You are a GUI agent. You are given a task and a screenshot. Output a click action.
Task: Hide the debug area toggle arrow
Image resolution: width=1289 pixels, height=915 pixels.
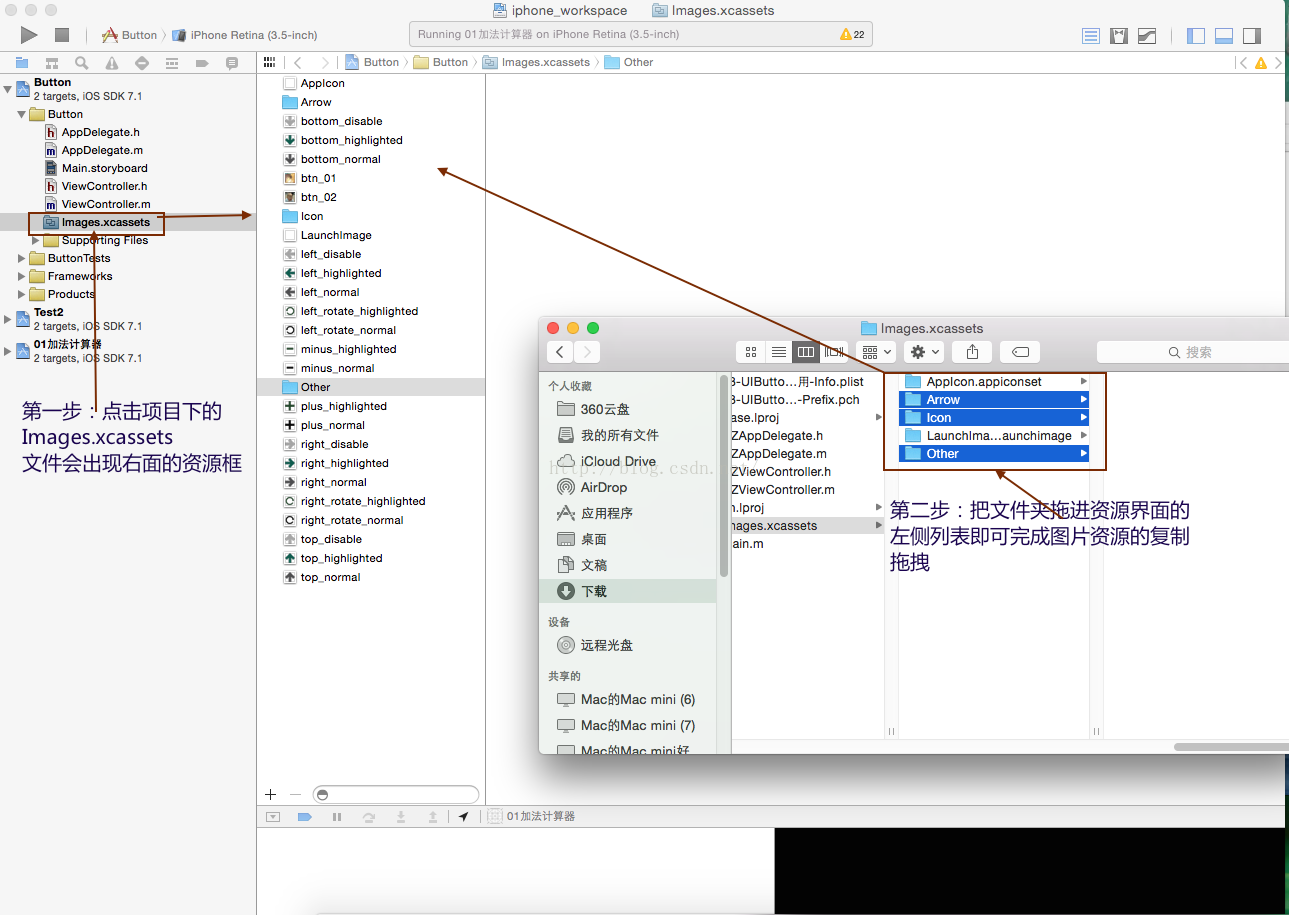(x=273, y=817)
